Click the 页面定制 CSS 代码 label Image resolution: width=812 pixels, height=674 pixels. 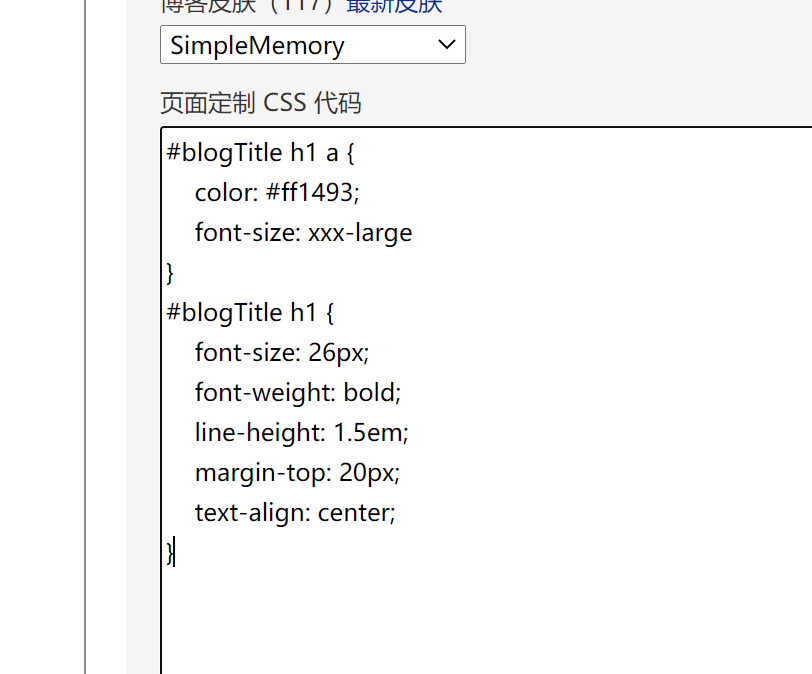(x=260, y=102)
